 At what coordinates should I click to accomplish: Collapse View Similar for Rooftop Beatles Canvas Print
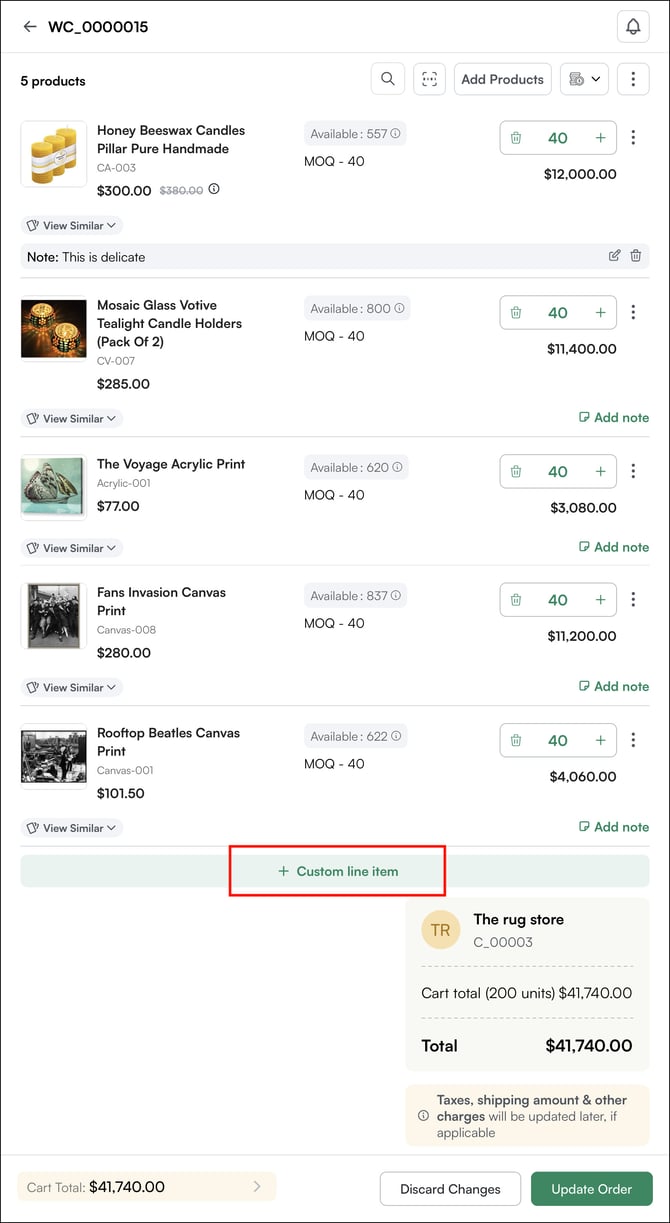click(x=70, y=827)
